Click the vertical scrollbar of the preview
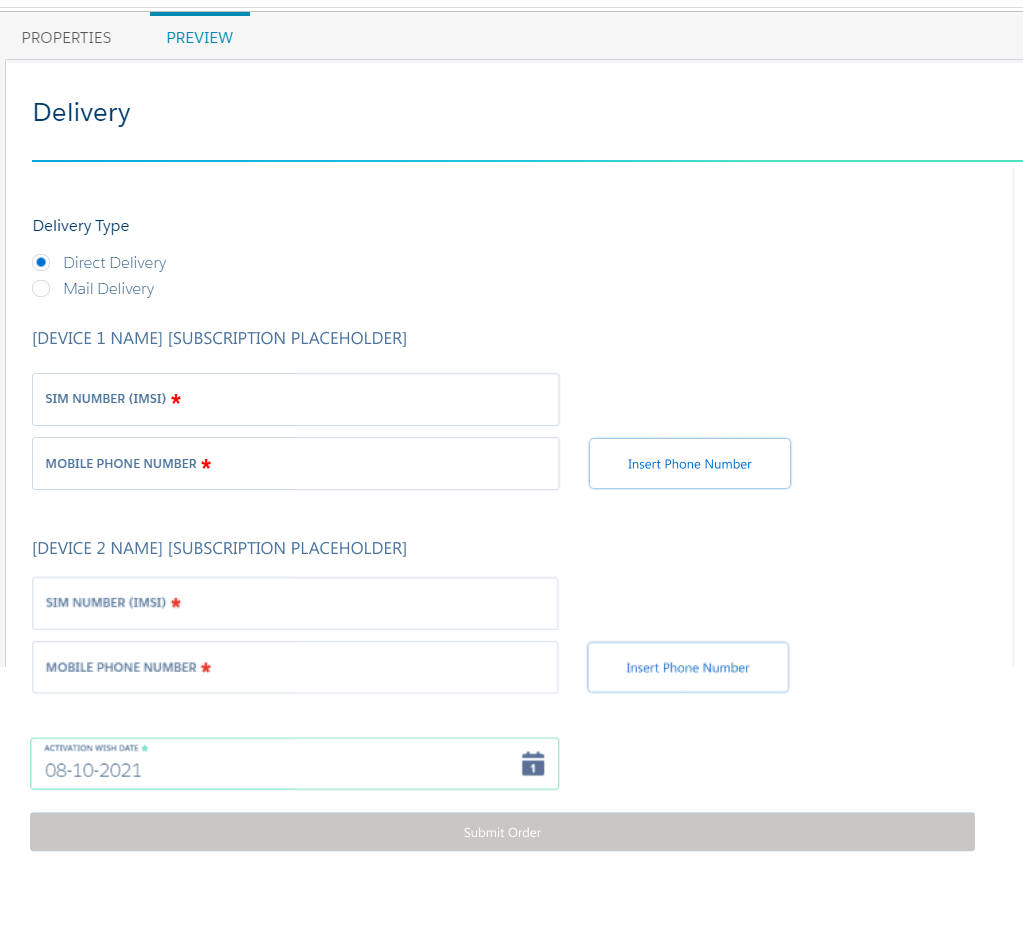 pos(1015,418)
